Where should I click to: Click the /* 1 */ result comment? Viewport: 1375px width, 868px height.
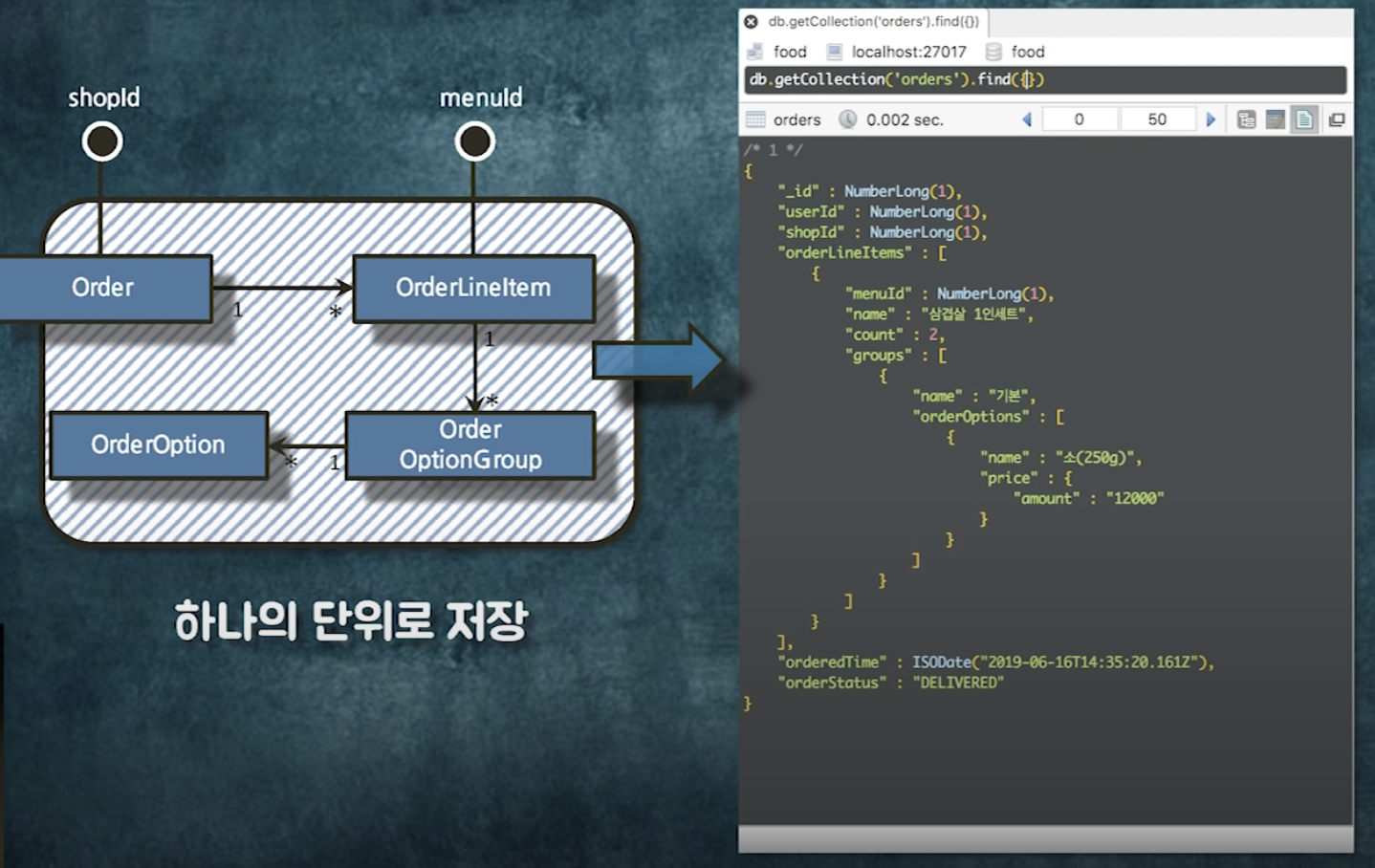point(773,150)
